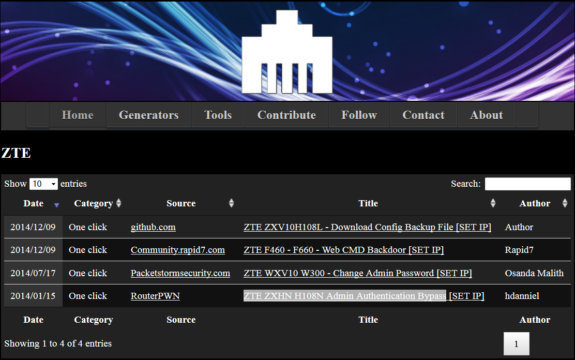The width and height of the screenshot is (575, 360).
Task: Select date 2014/01/15 cell
Action: tap(33, 296)
